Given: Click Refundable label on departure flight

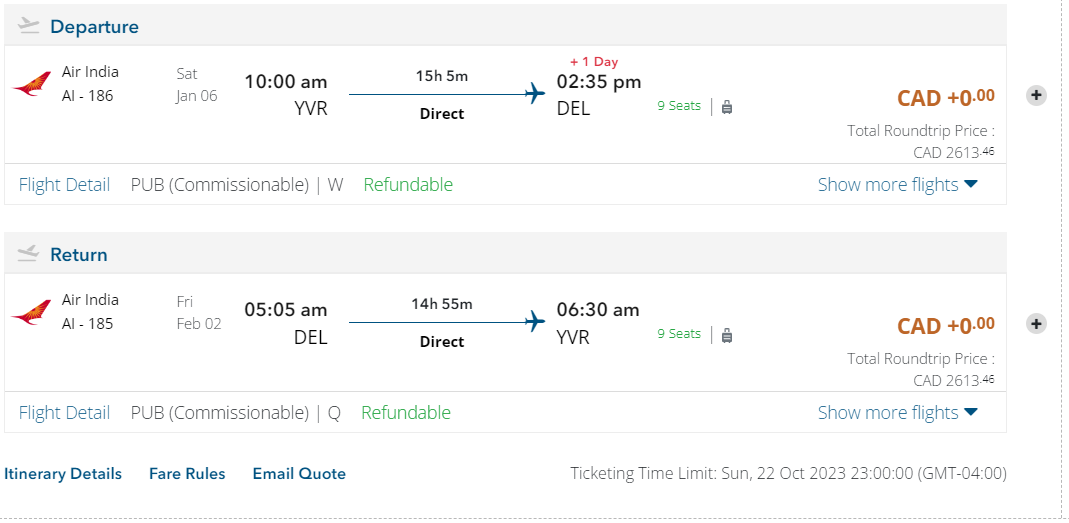Looking at the screenshot, I should click(408, 185).
